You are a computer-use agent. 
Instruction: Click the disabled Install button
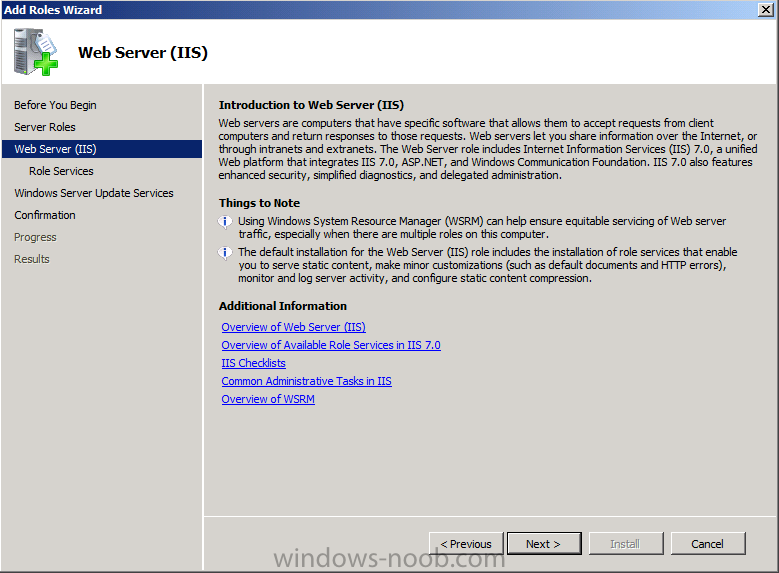pos(626,544)
